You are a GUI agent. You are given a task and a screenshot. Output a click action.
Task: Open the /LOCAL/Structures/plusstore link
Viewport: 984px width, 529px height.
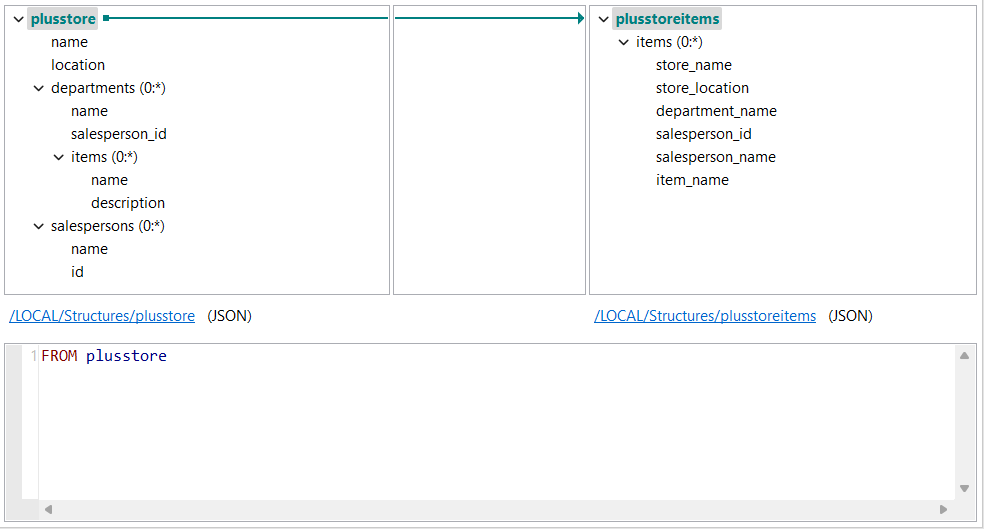click(102, 316)
